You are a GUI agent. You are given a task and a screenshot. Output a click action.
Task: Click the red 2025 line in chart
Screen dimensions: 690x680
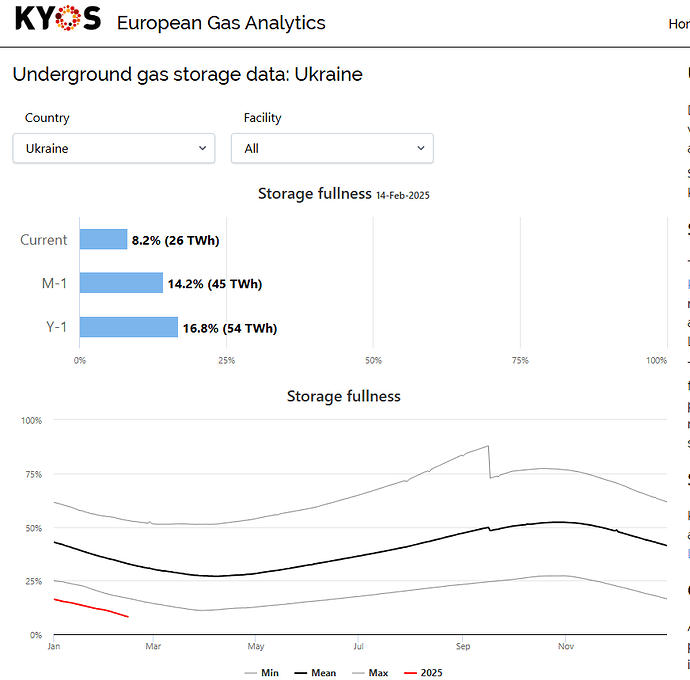91,607
